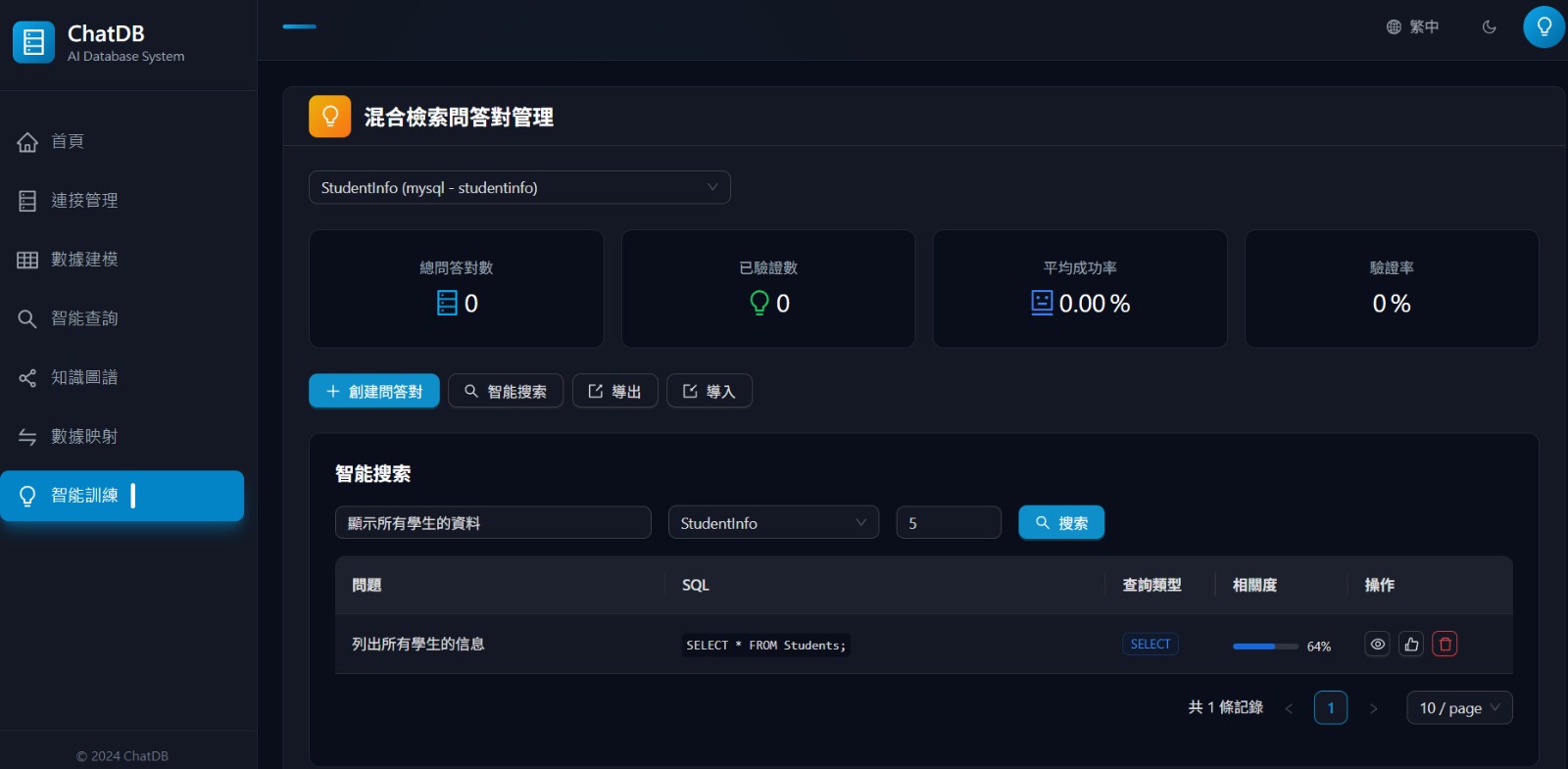The image size is (1568, 769).
Task: Open 智能訓練 in the sidebar
Action: point(122,496)
